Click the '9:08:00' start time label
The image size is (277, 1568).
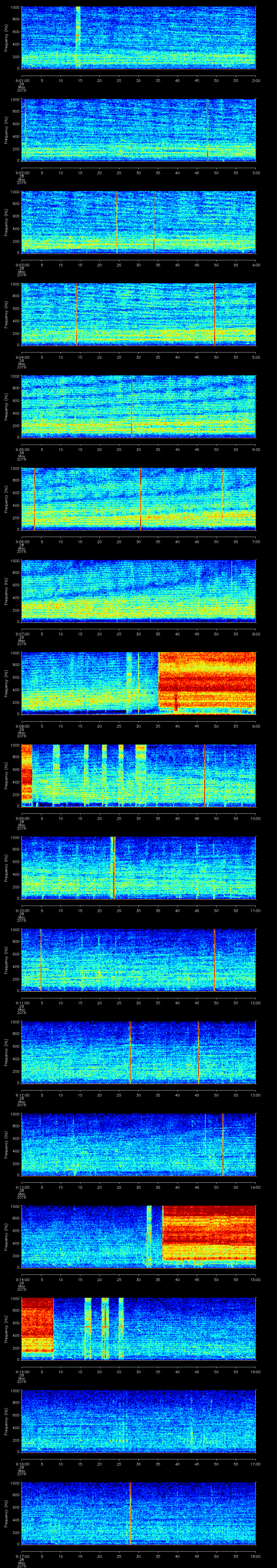pos(22,726)
